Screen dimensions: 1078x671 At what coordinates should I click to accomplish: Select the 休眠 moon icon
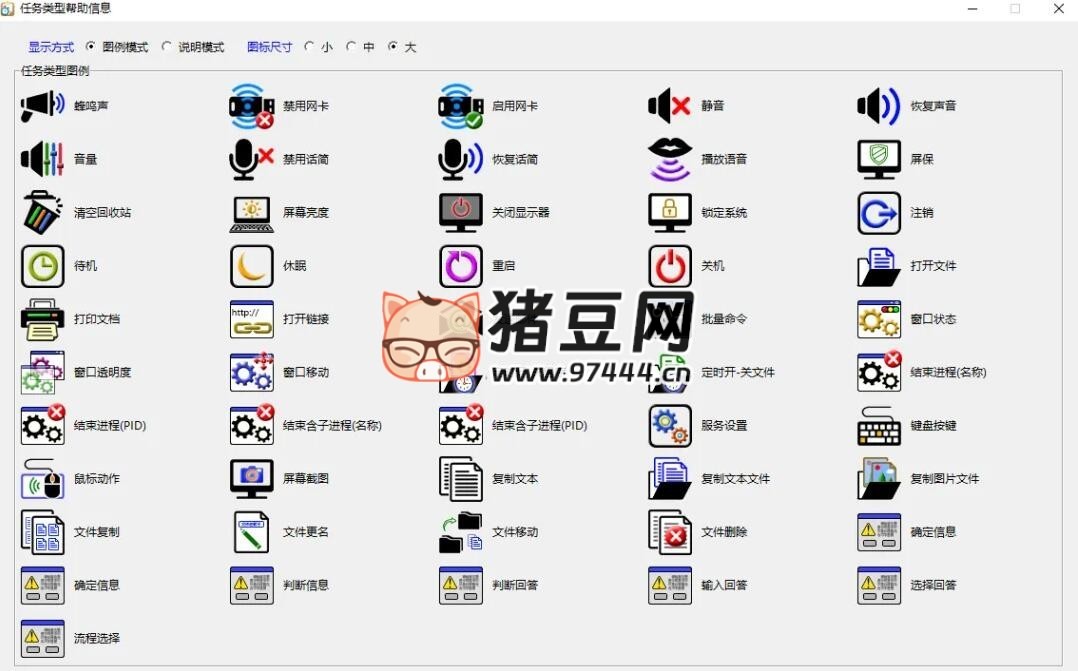pyautogui.click(x=251, y=266)
